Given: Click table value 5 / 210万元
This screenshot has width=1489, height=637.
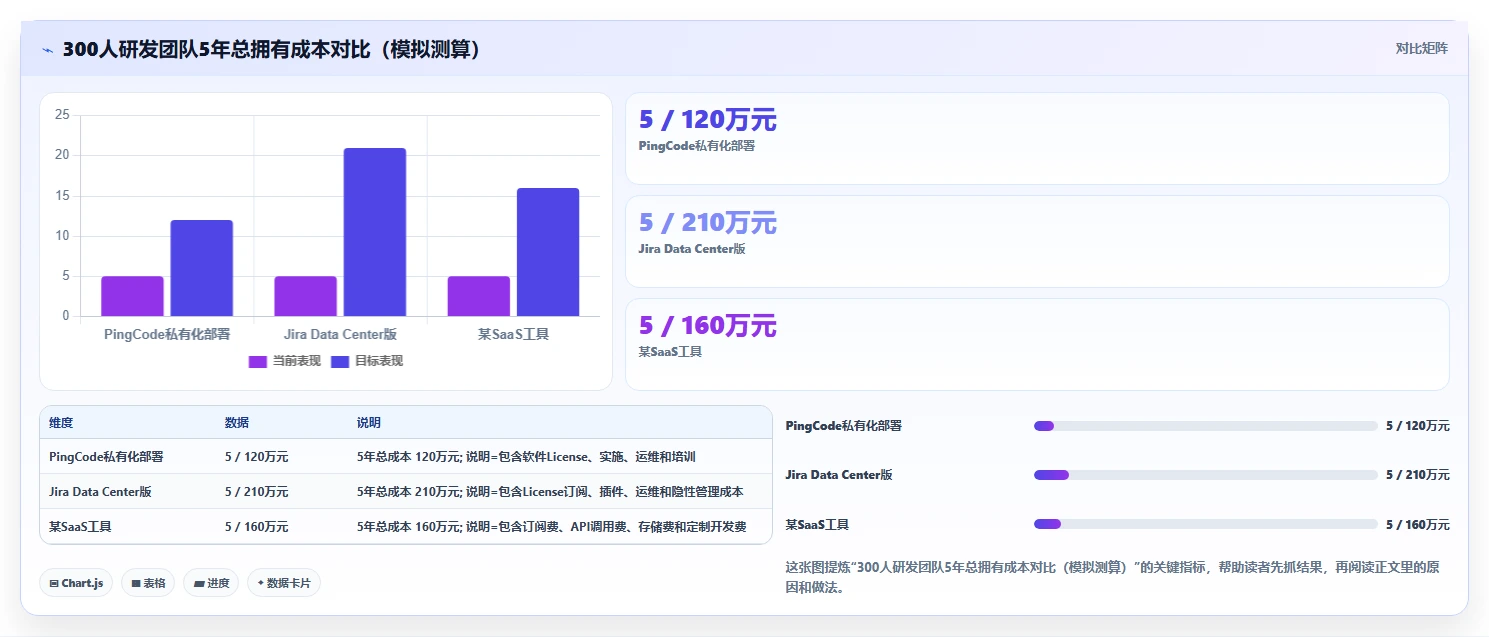Looking at the screenshot, I should click(x=257, y=491).
